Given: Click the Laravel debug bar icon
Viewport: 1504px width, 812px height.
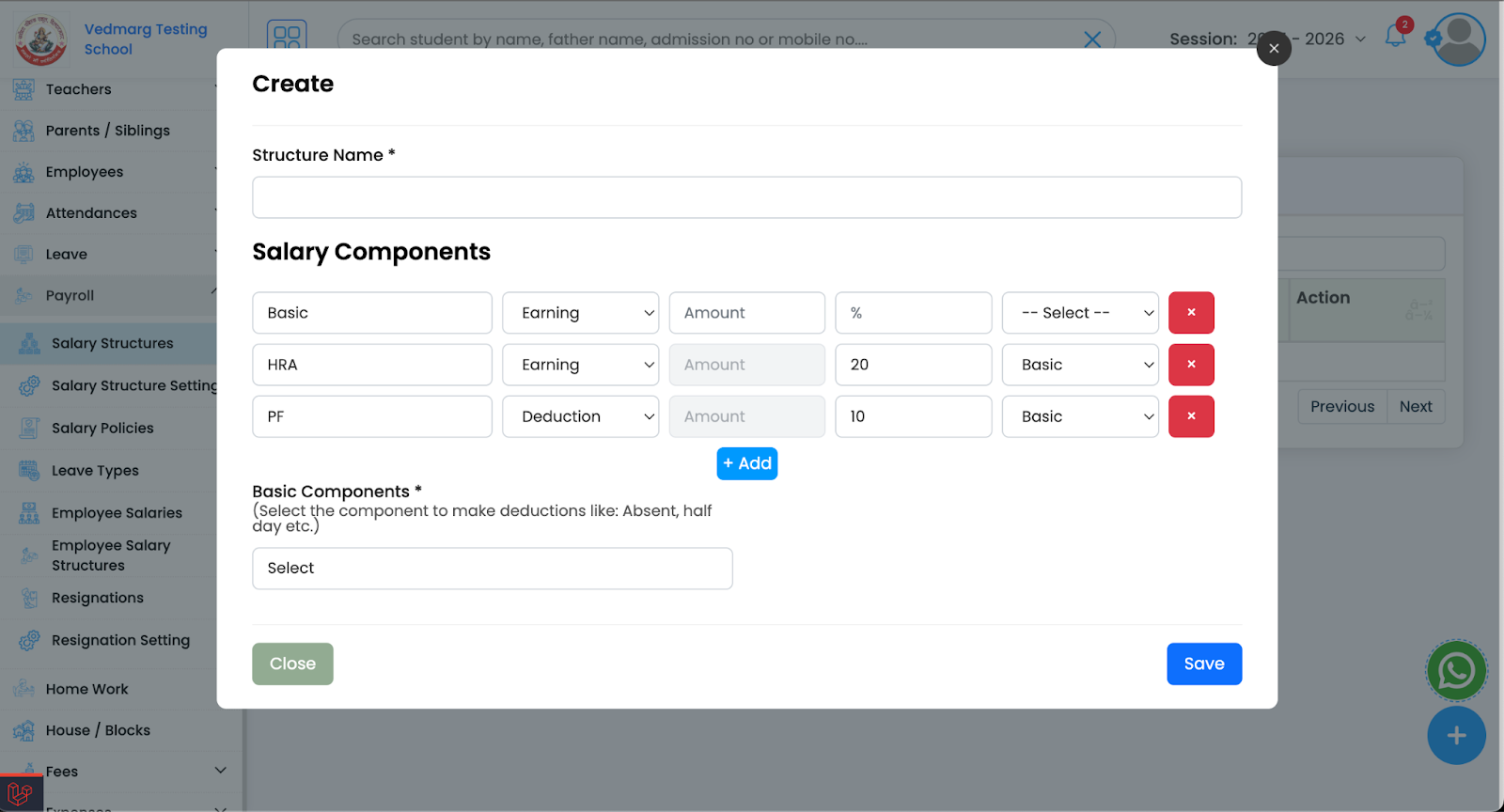Looking at the screenshot, I should (21, 794).
